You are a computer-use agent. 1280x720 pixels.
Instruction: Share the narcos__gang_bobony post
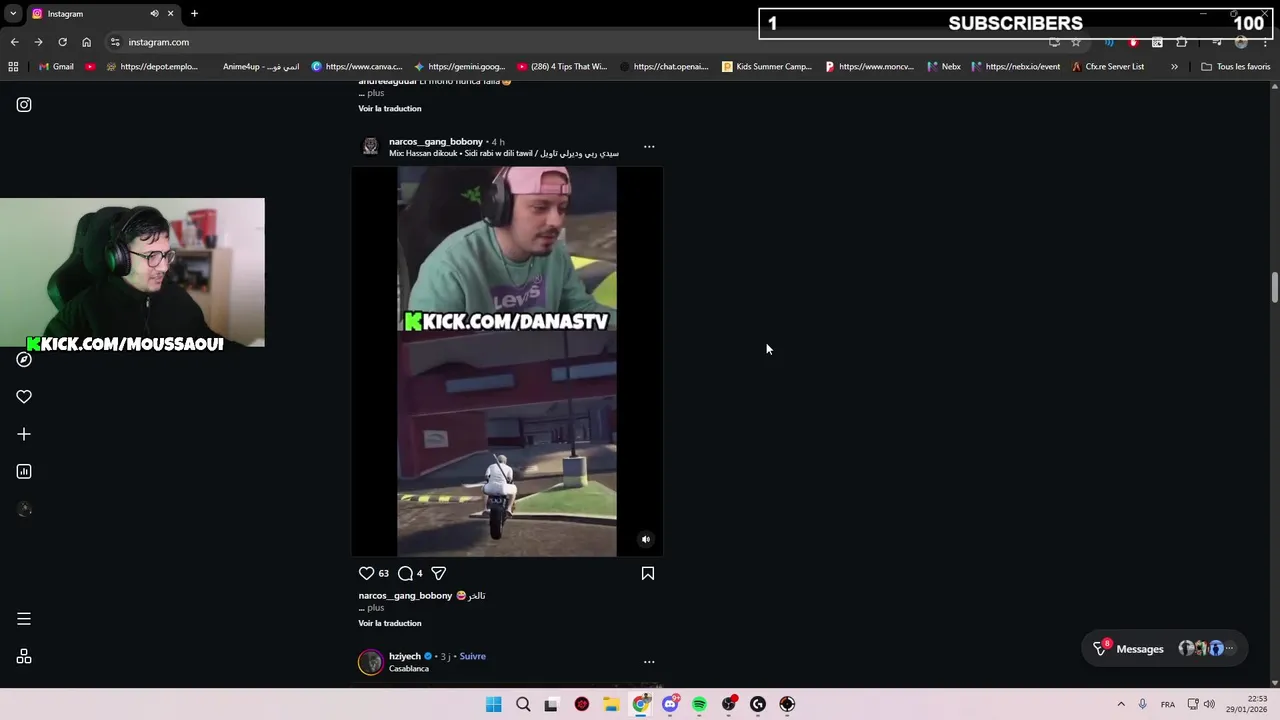pos(438,573)
